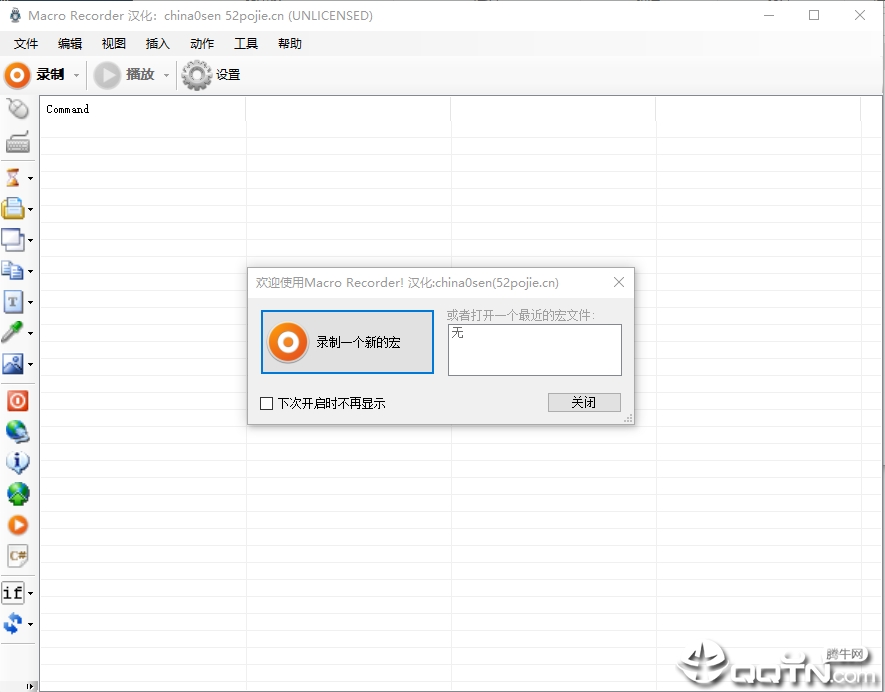Click the recent macro files list box
The height and width of the screenshot is (692, 885).
[x=534, y=350]
